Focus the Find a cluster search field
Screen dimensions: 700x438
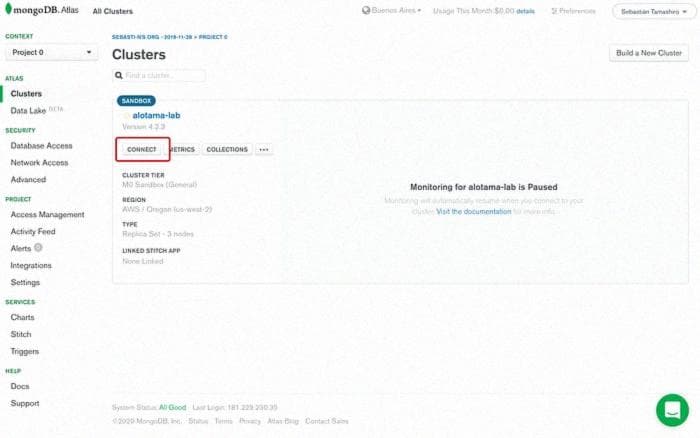(159, 75)
